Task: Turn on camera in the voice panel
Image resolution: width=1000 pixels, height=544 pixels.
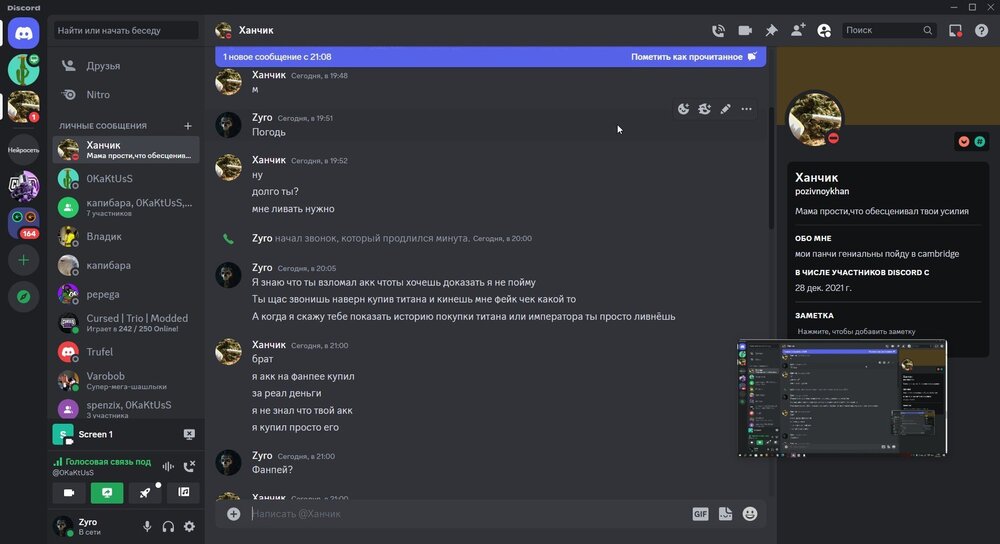Action: [69, 492]
